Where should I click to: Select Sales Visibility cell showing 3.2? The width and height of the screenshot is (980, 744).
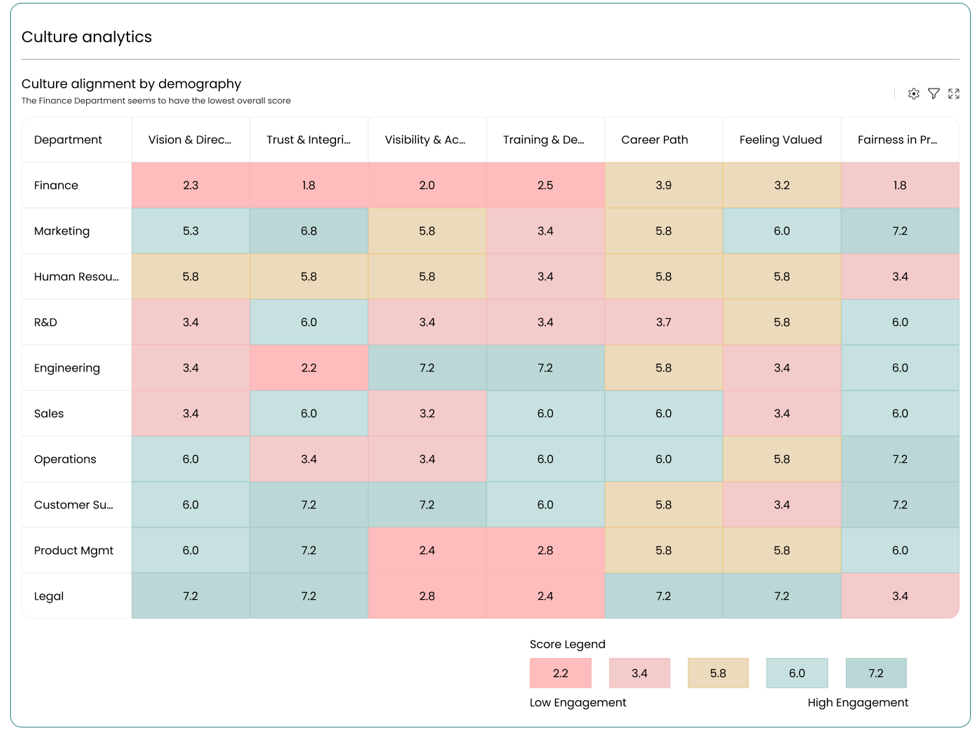click(427, 414)
